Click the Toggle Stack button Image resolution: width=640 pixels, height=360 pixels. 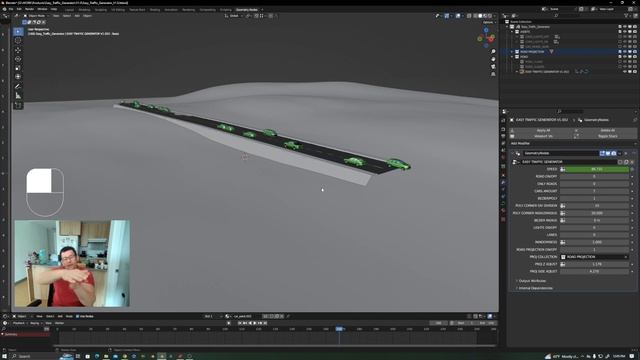click(607, 136)
